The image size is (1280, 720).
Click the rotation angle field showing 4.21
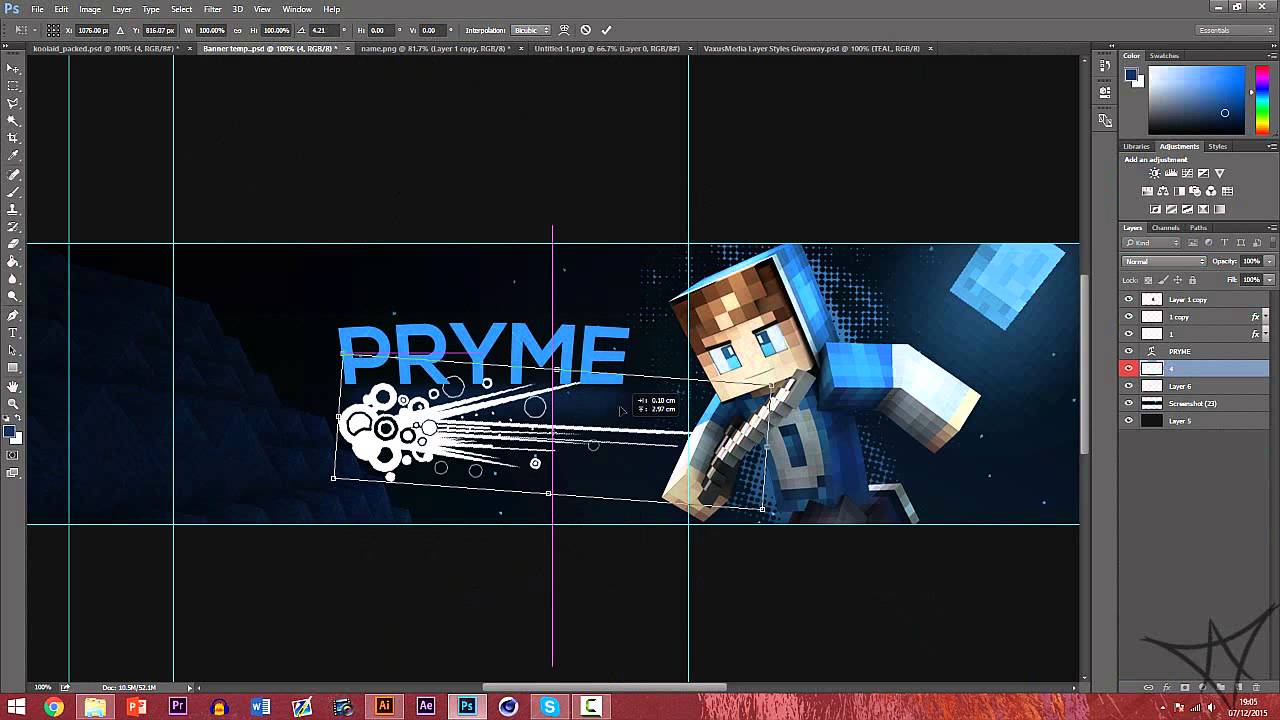(x=324, y=30)
